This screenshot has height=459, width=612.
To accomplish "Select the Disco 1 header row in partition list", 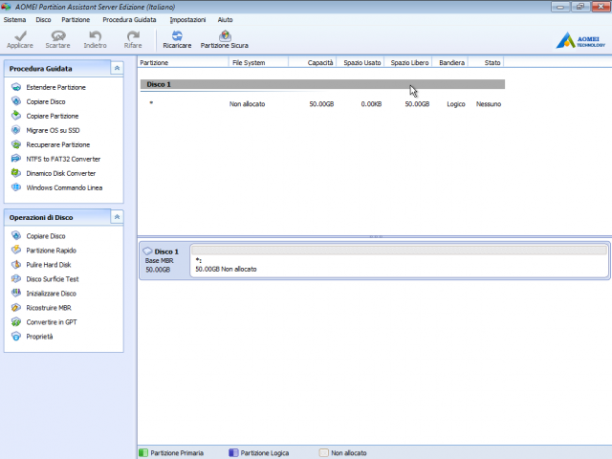I will (322, 84).
